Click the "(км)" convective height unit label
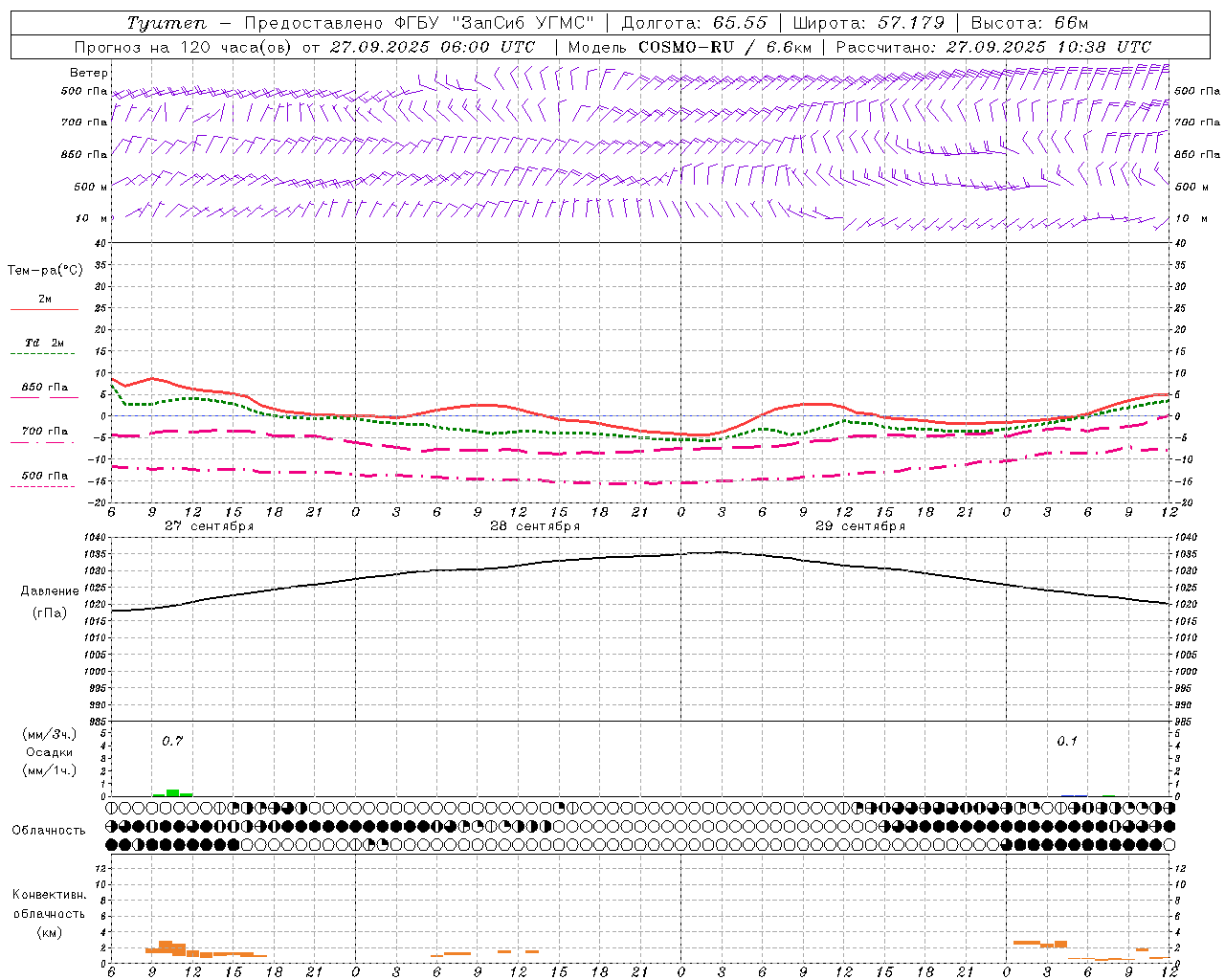Viewport: 1225px width, 980px height. 49,932
